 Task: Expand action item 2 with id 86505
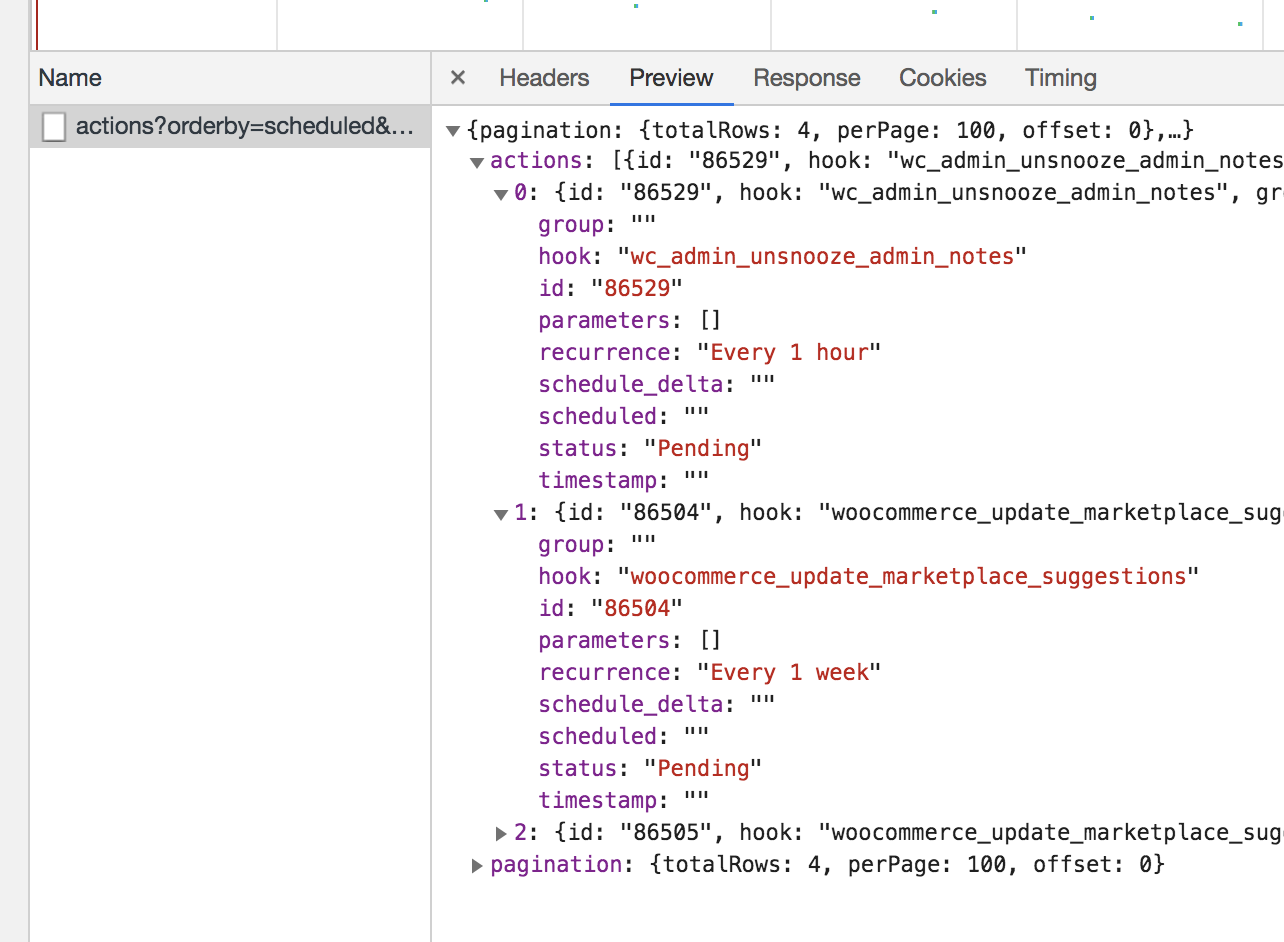point(499,833)
